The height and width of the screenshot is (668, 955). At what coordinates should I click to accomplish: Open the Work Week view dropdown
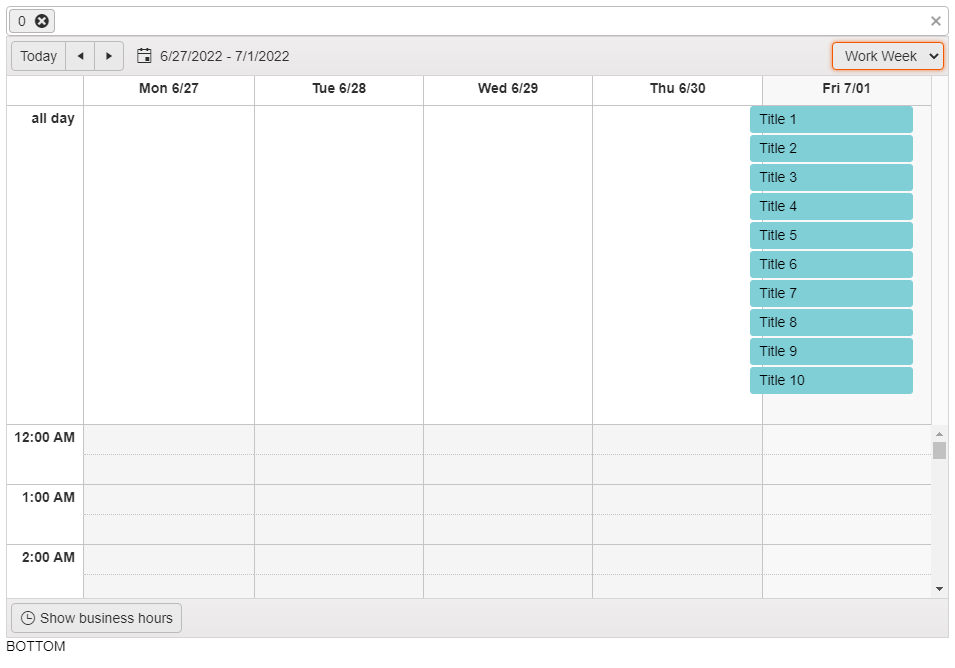point(887,56)
